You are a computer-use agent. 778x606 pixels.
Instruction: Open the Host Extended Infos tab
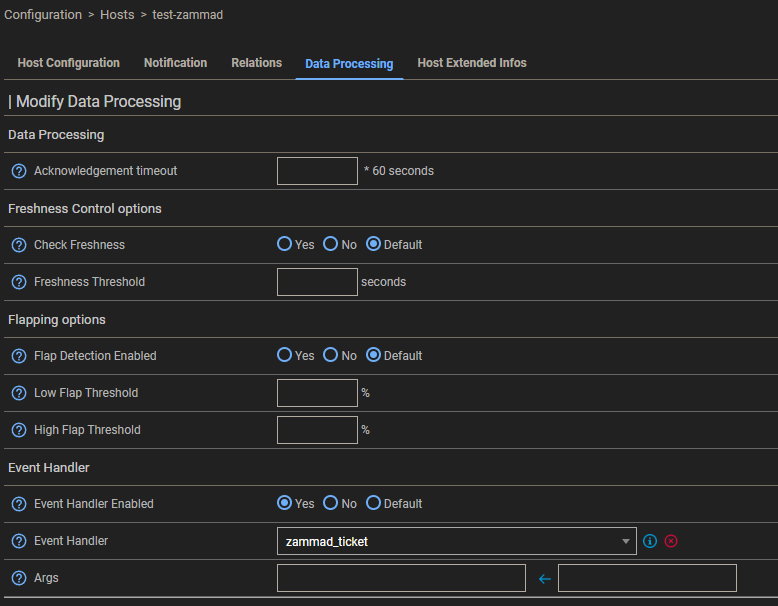[471, 63]
